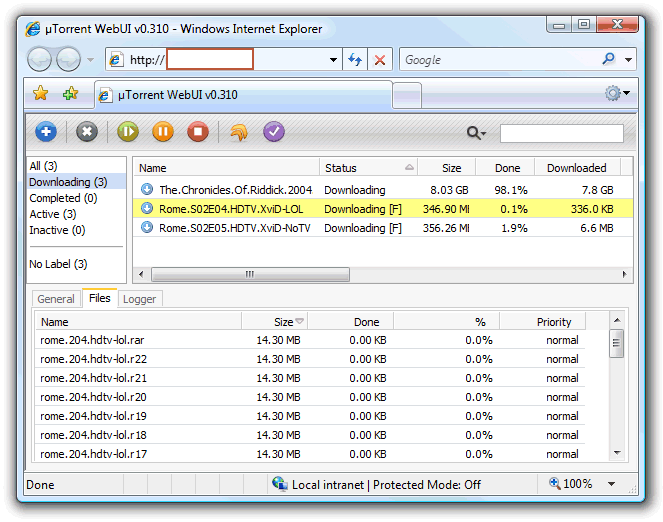Click the Rome.S02E04 torrent status icon
This screenshot has width=663, height=522.
(x=147, y=208)
